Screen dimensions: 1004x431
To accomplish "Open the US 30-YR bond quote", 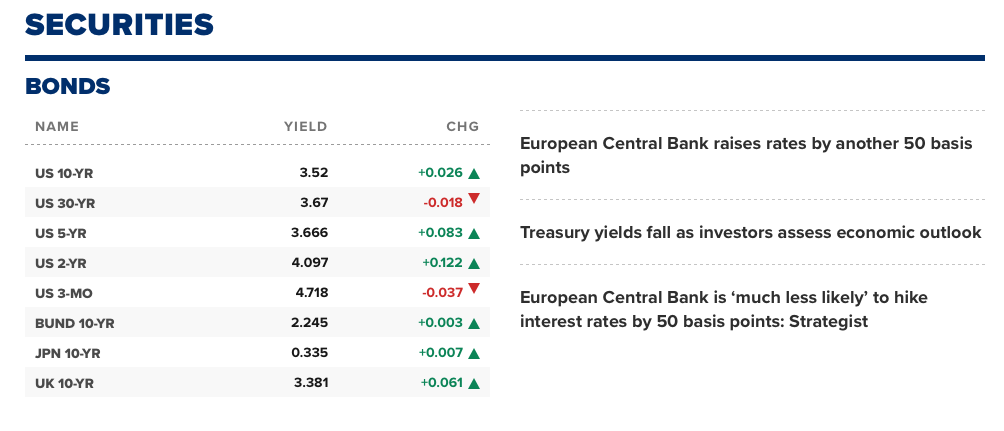I will point(65,203).
